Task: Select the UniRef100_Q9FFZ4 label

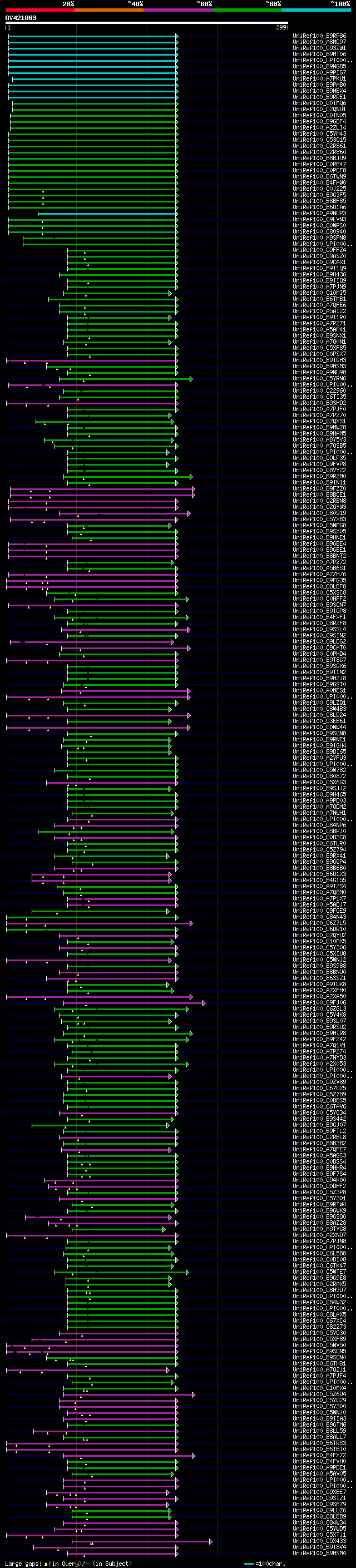Action: (x=319, y=250)
